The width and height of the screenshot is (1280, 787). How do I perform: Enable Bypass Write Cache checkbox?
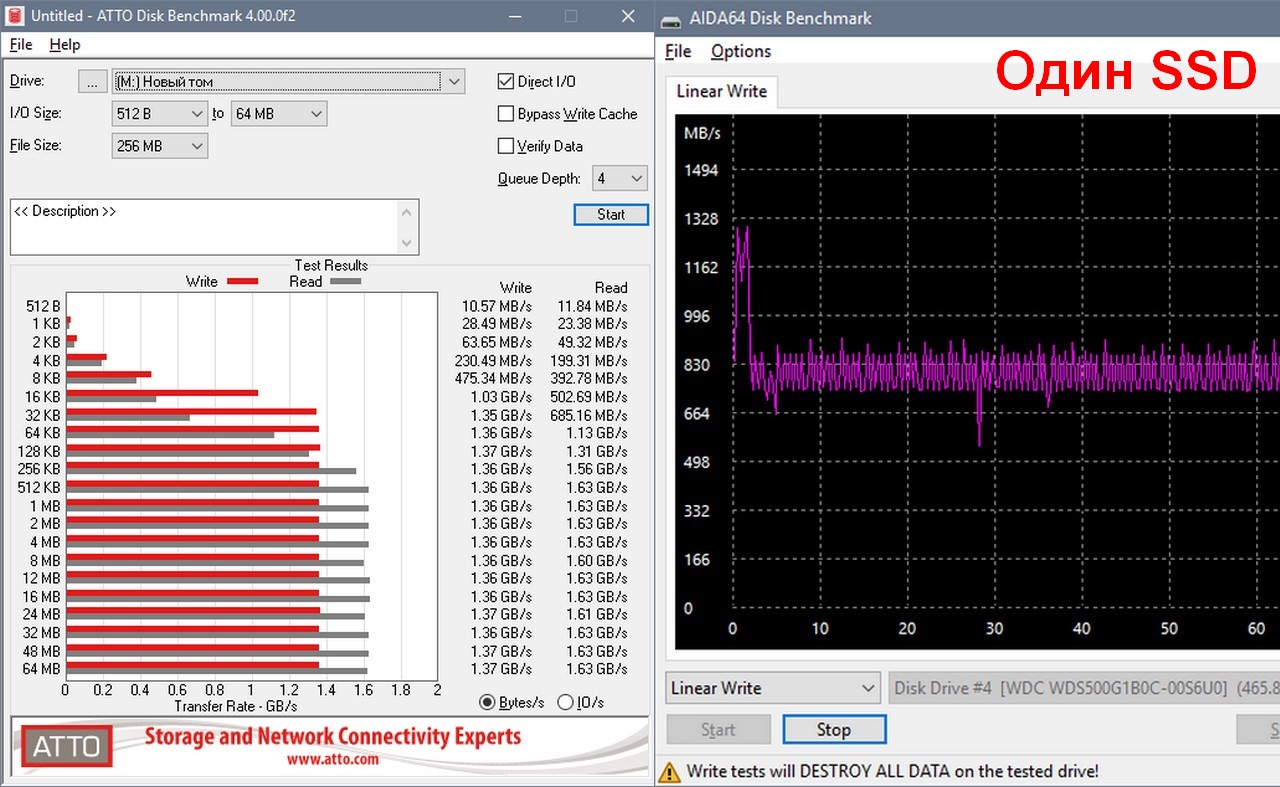(506, 114)
